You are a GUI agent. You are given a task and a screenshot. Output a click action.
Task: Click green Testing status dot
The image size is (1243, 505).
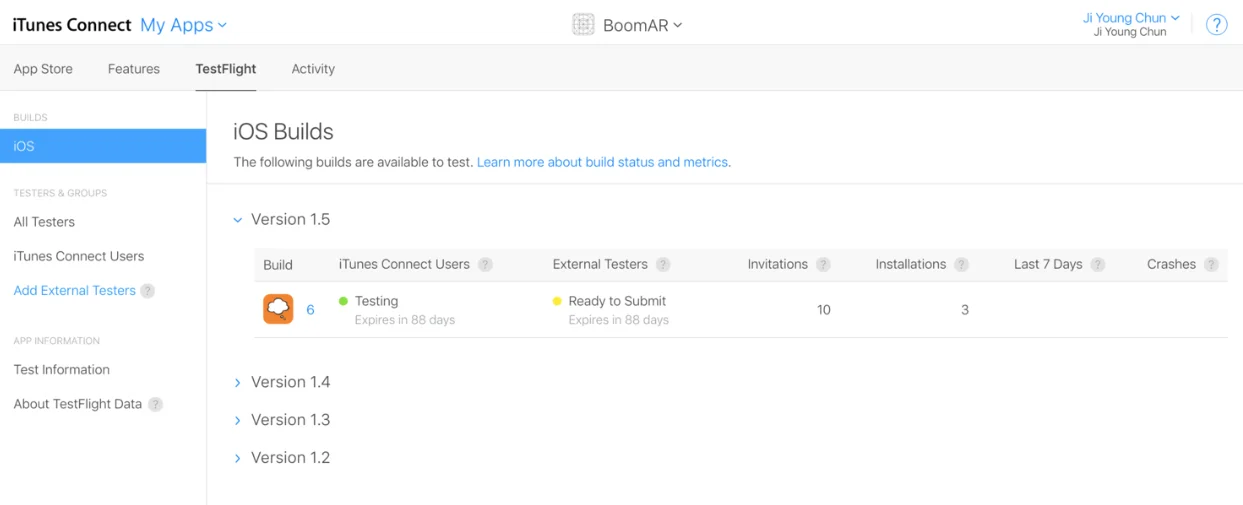click(x=343, y=301)
